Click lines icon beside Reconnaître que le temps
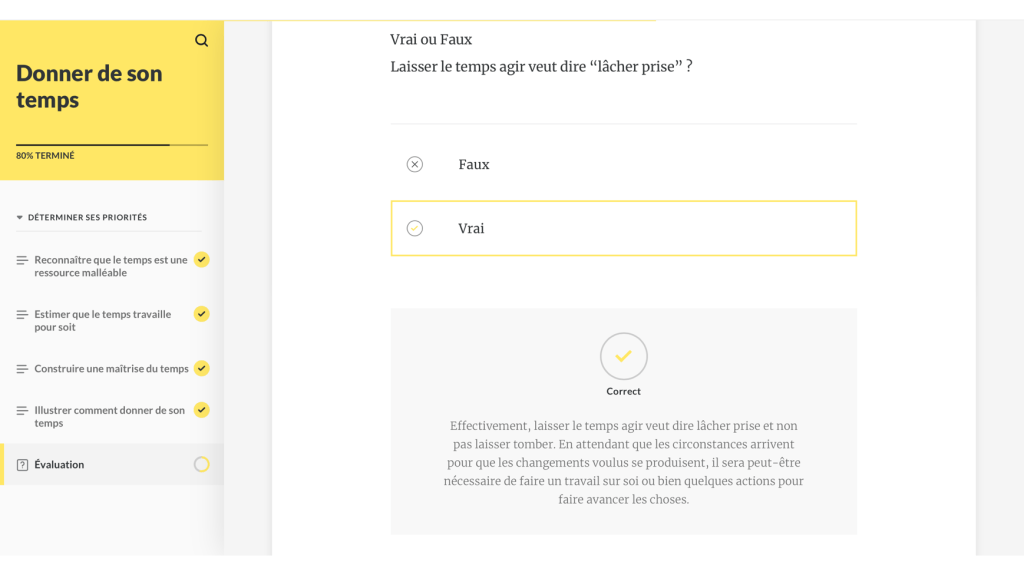Image resolution: width=1024 pixels, height=575 pixels. click(22, 260)
